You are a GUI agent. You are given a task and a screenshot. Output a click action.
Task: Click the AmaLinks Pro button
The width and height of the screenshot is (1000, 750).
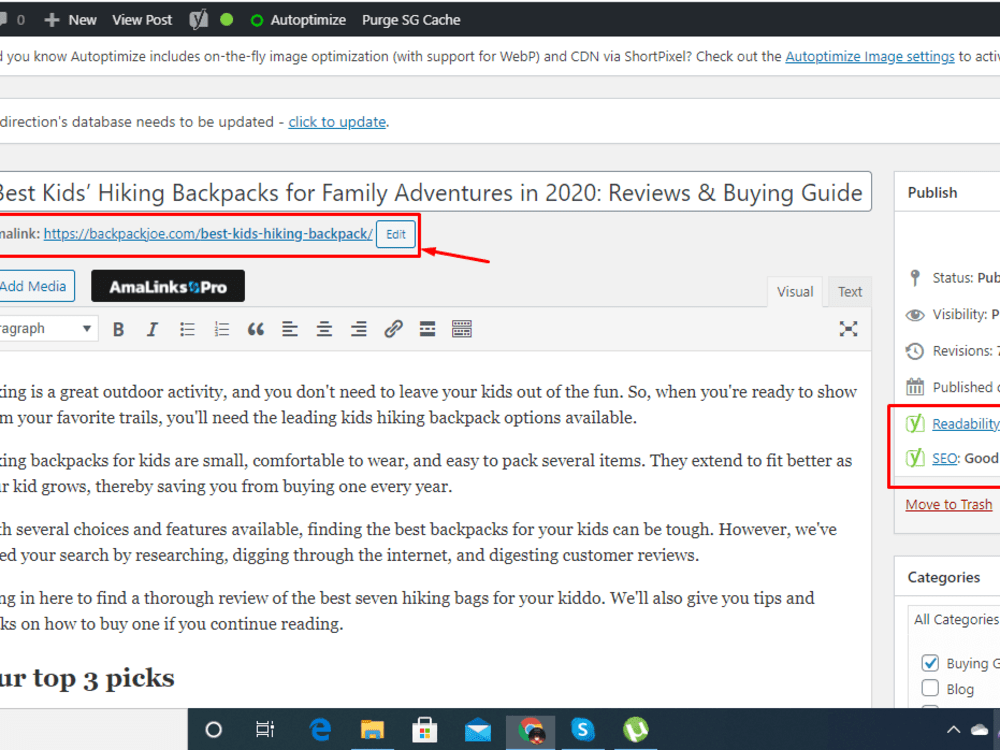(168, 286)
